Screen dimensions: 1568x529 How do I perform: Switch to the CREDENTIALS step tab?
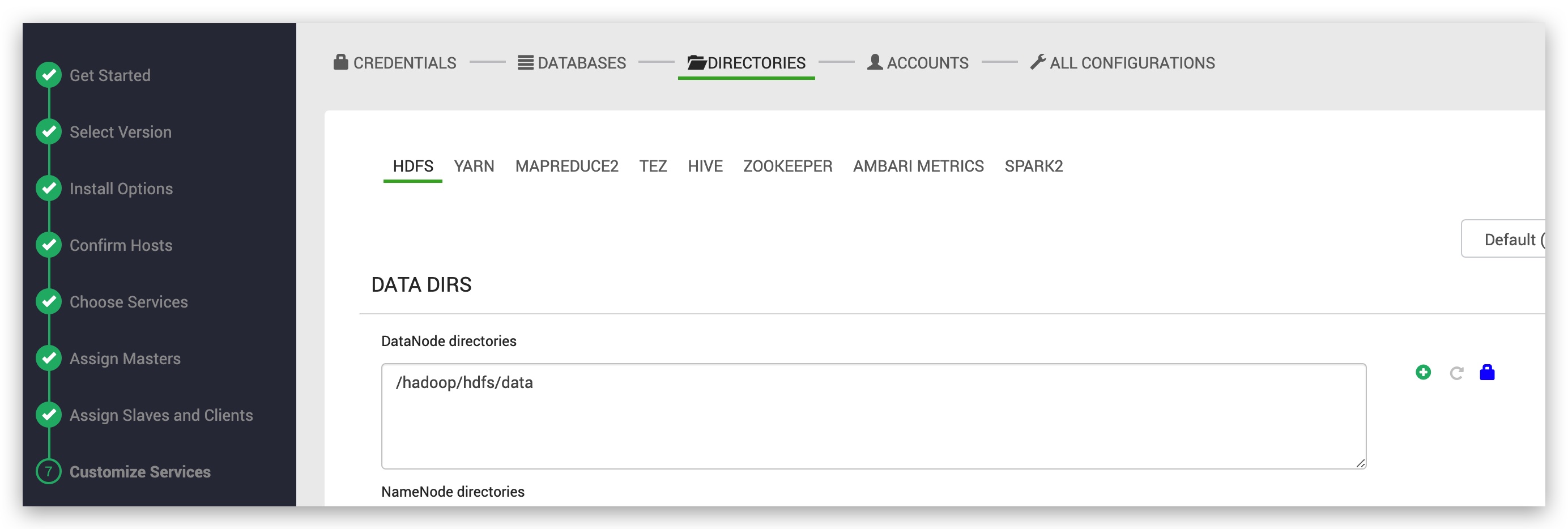[394, 63]
